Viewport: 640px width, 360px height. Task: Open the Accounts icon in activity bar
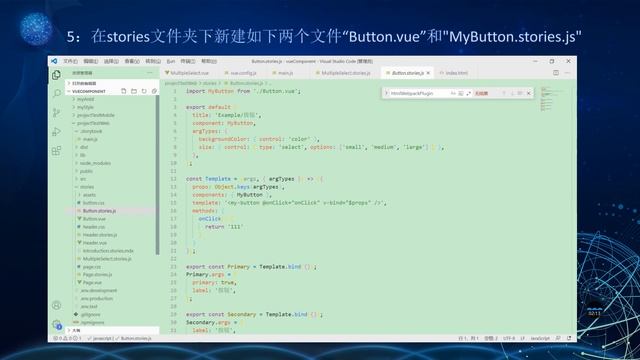[x=57, y=305]
